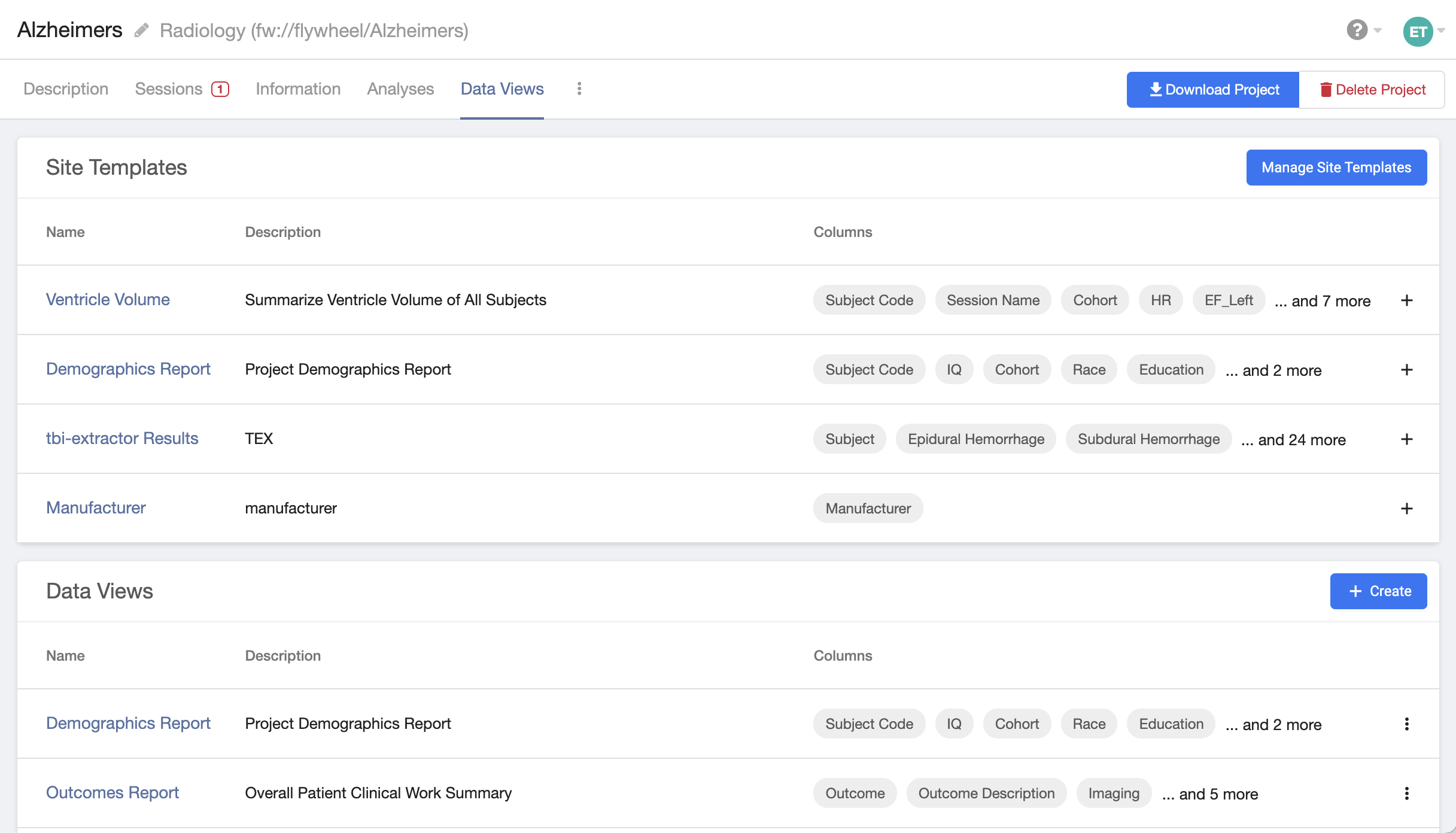Click the Manage Site Templates button
Screen dimensions: 1456x833
click(1336, 167)
